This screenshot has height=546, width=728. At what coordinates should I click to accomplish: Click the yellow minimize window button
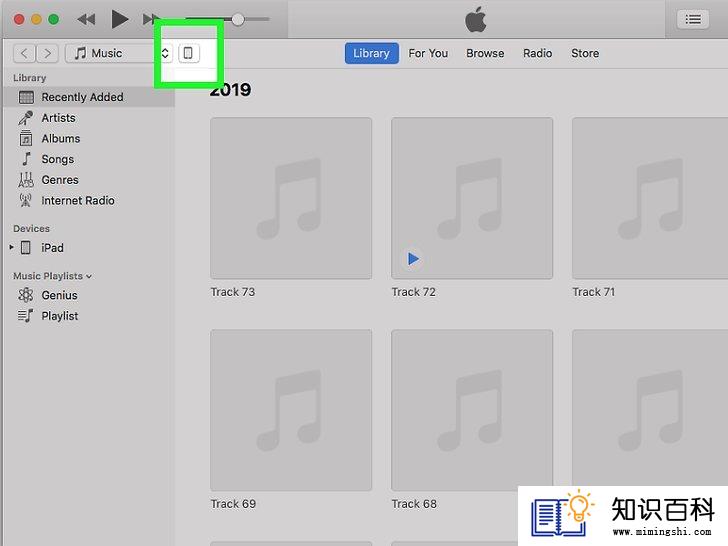[36, 20]
